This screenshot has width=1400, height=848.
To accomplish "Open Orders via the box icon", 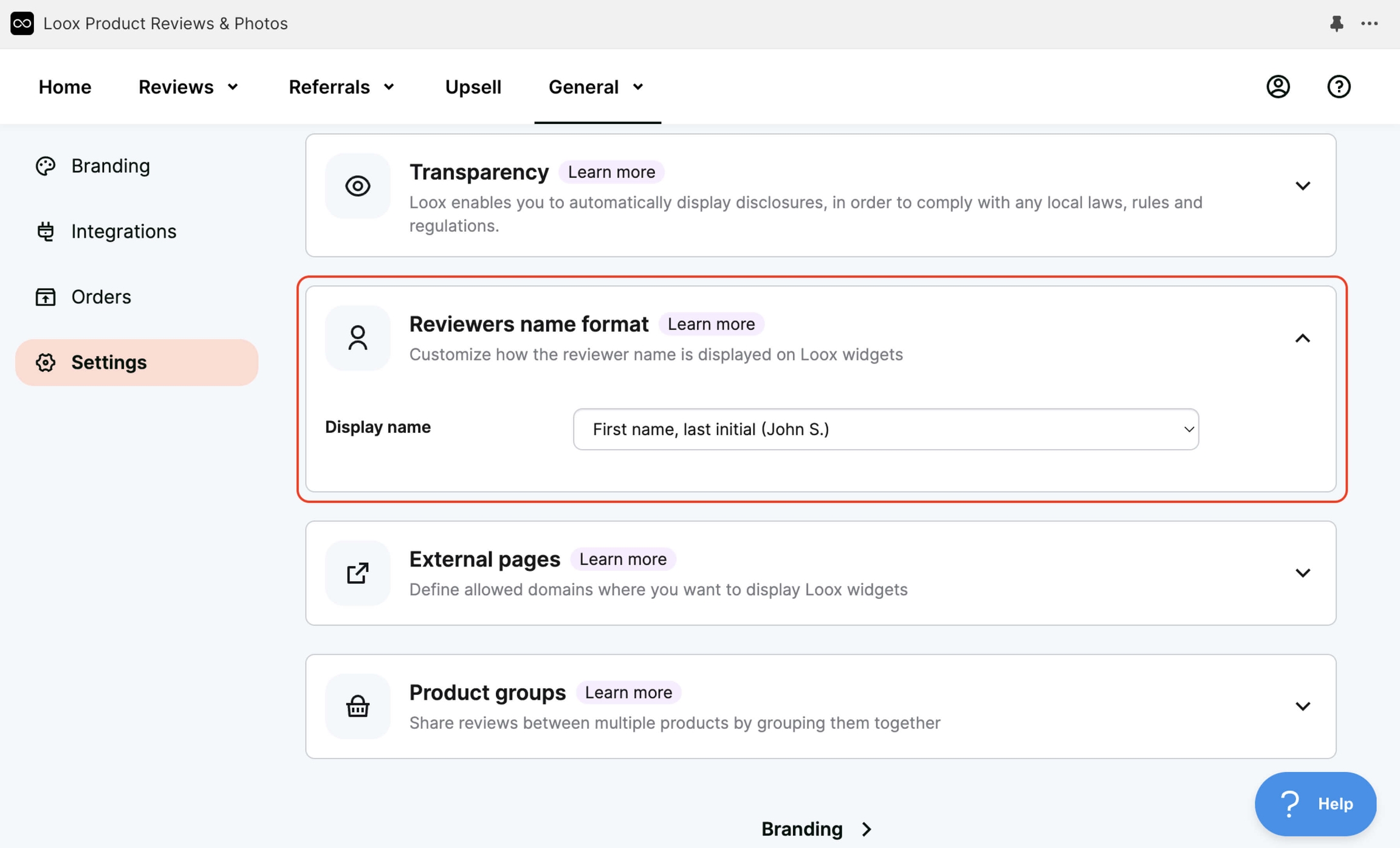I will [46, 297].
